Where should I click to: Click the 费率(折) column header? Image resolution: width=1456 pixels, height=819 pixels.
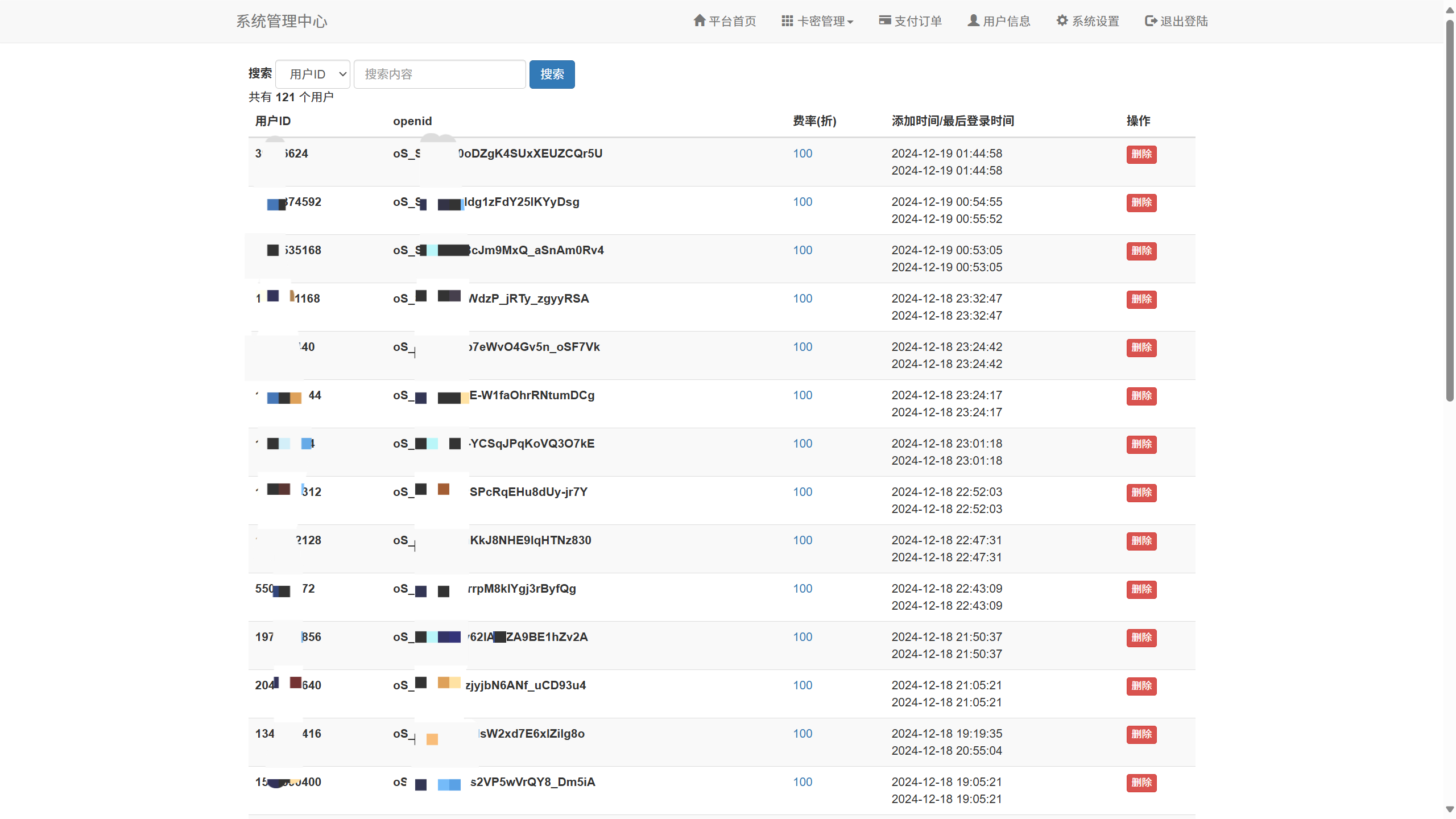tap(814, 121)
